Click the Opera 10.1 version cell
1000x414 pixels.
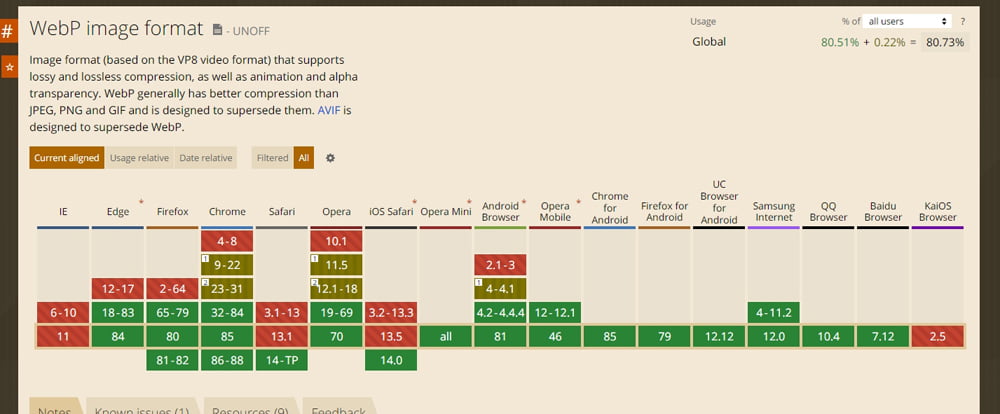[x=336, y=241]
